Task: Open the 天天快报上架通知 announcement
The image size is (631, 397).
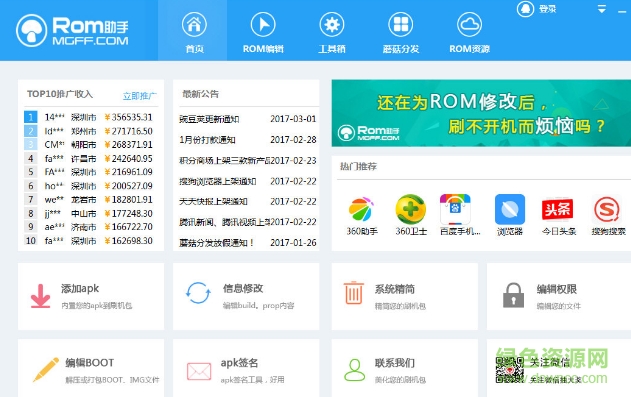Action: [x=213, y=202]
